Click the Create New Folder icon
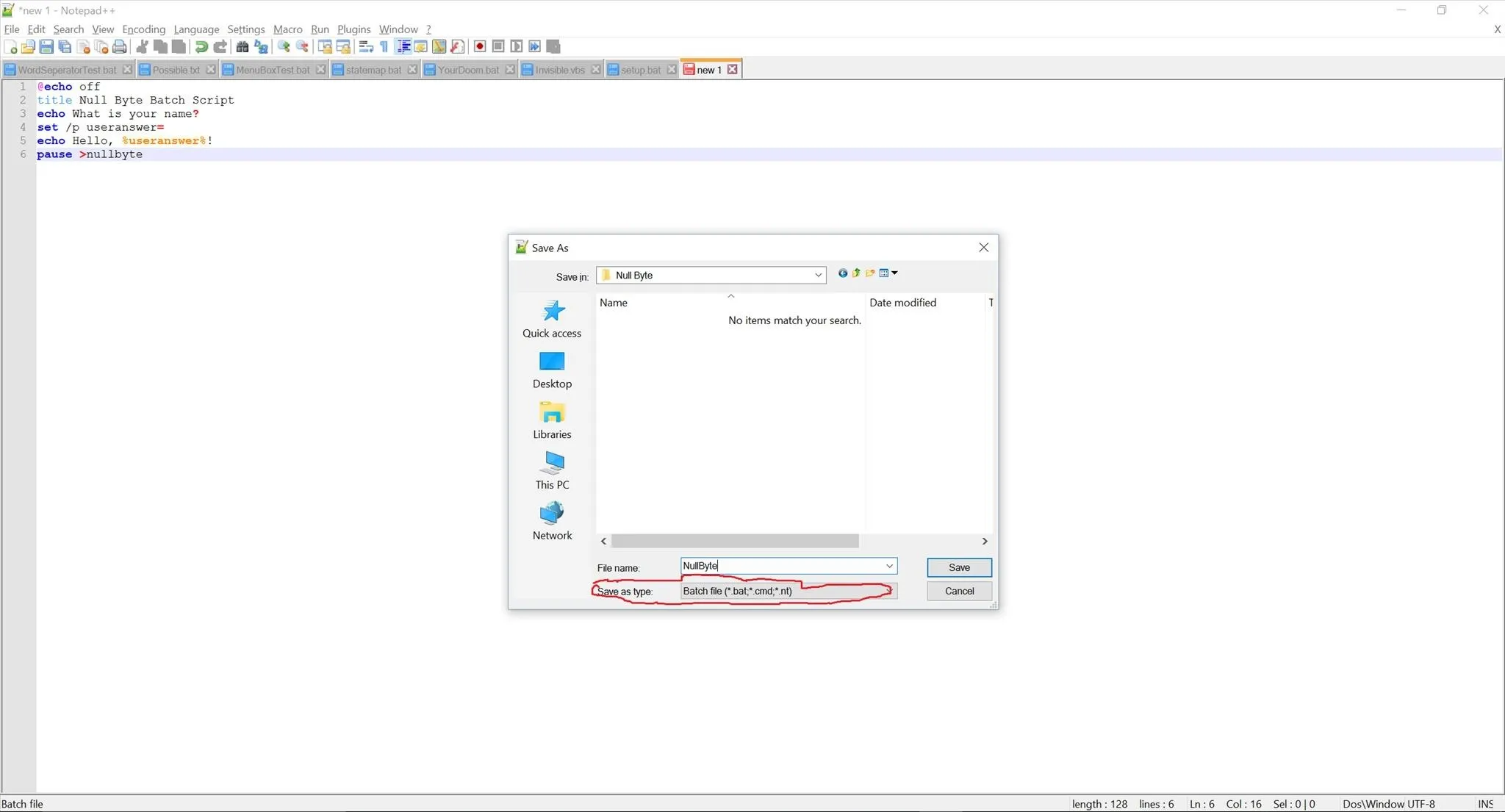The height and width of the screenshot is (812, 1505). click(x=870, y=273)
